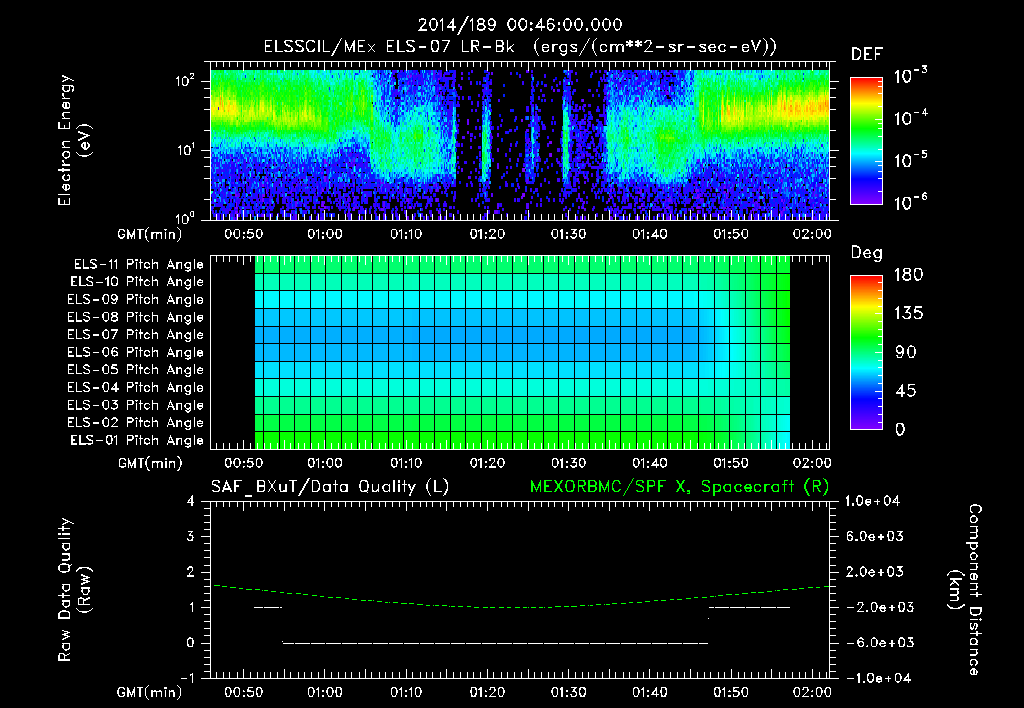The image size is (1024, 708).
Task: Click the Deg pitch angle colorbar
Action: 866,352
